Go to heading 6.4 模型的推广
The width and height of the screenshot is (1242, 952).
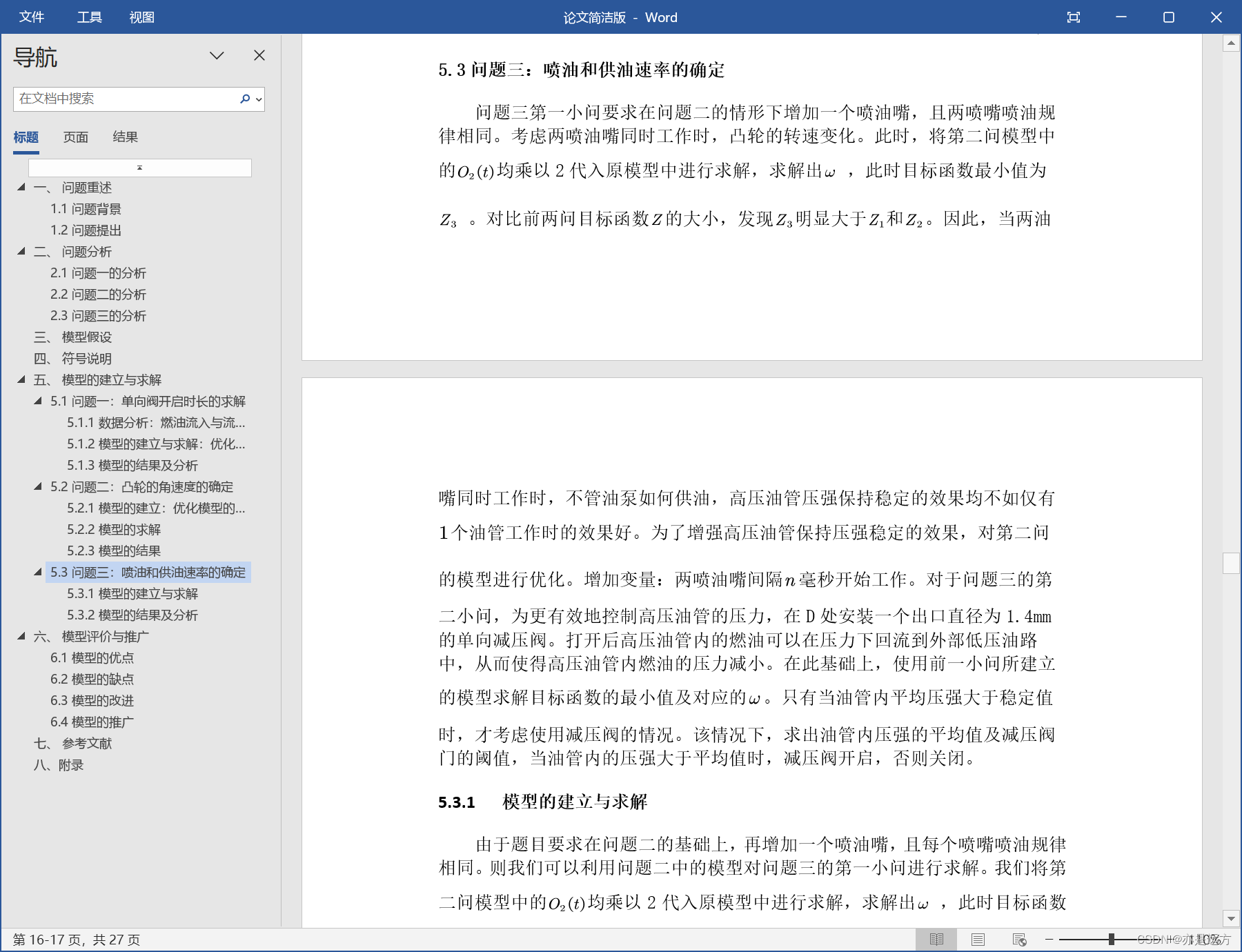click(92, 722)
